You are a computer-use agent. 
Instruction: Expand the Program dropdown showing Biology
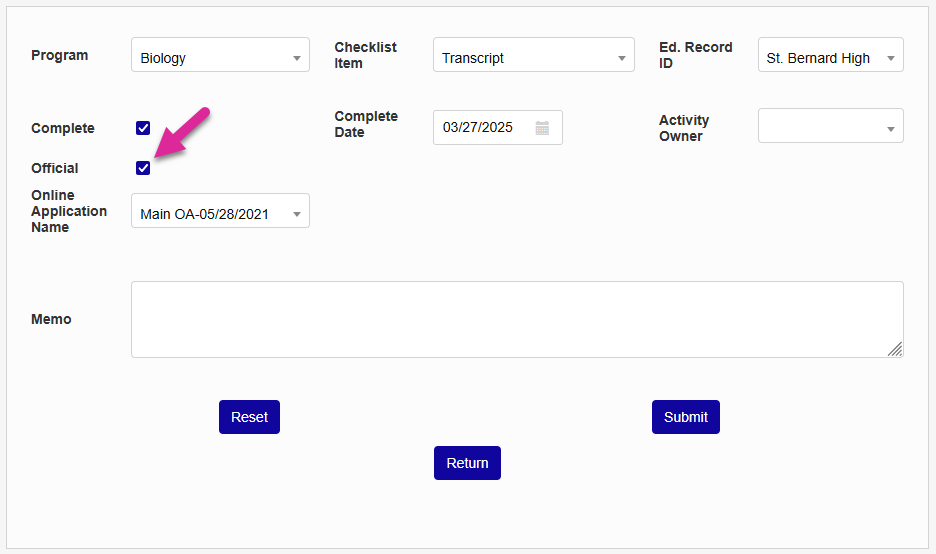click(x=220, y=58)
